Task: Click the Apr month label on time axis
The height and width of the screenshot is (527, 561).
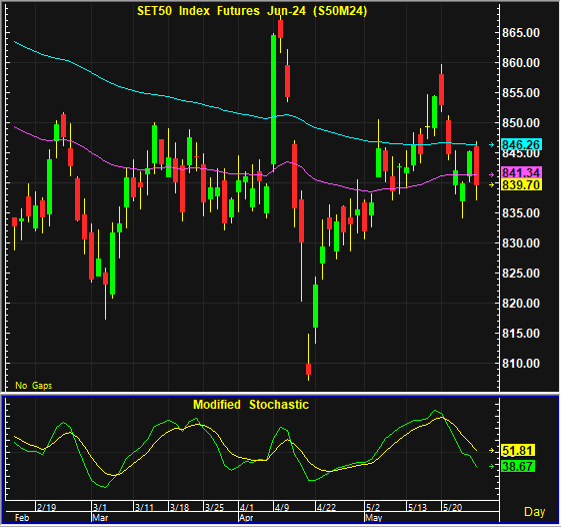Action: tap(246, 518)
